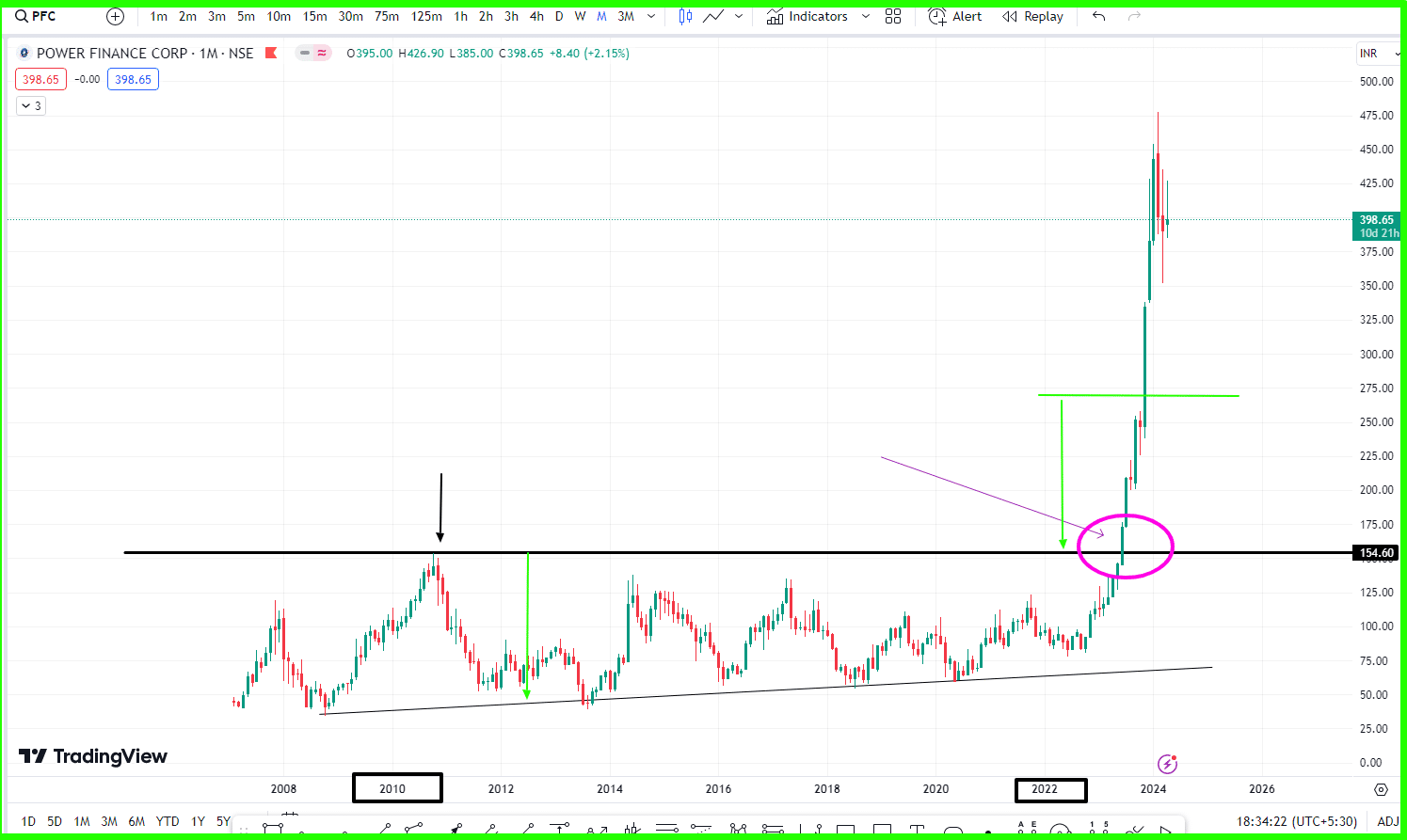The width and height of the screenshot is (1407, 840).
Task: Switch to the 3m minute interval
Action: point(216,16)
